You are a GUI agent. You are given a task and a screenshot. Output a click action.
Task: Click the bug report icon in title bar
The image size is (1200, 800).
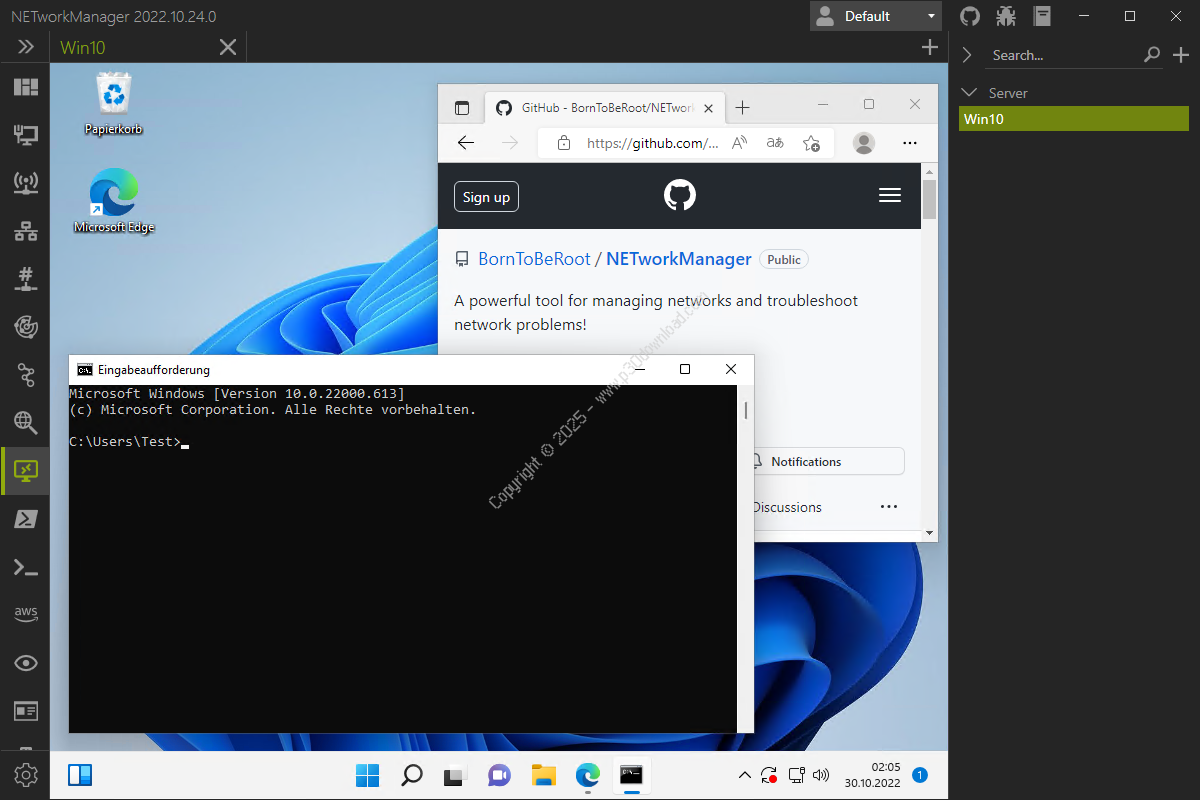click(1006, 16)
